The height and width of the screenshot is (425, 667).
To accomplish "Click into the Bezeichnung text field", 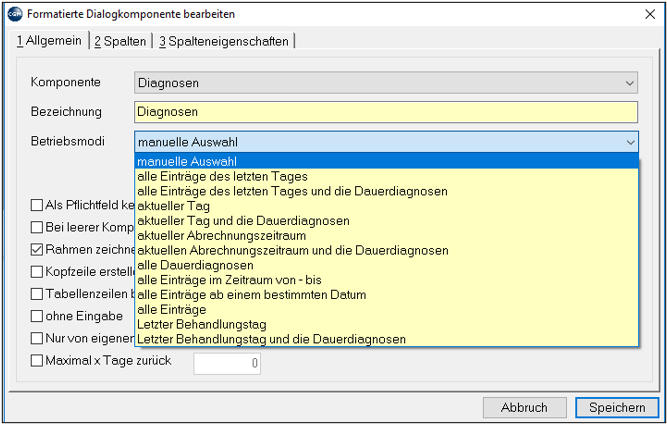I will [x=386, y=112].
